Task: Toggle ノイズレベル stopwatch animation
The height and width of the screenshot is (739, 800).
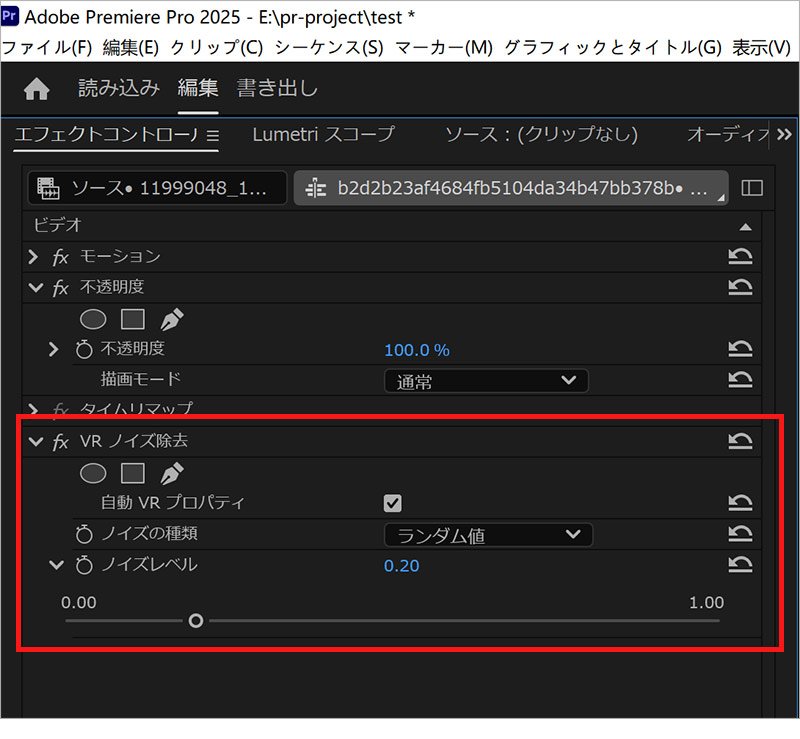Action: tap(84, 565)
